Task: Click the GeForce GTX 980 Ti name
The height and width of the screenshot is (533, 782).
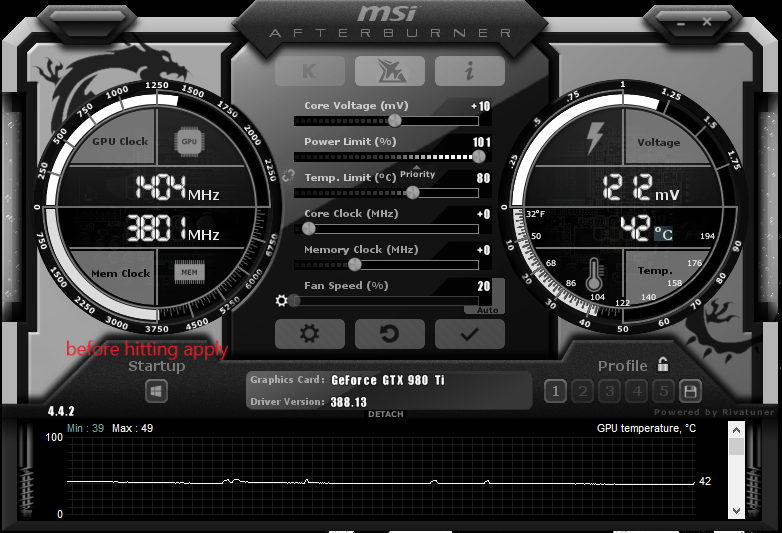Action: pos(388,380)
